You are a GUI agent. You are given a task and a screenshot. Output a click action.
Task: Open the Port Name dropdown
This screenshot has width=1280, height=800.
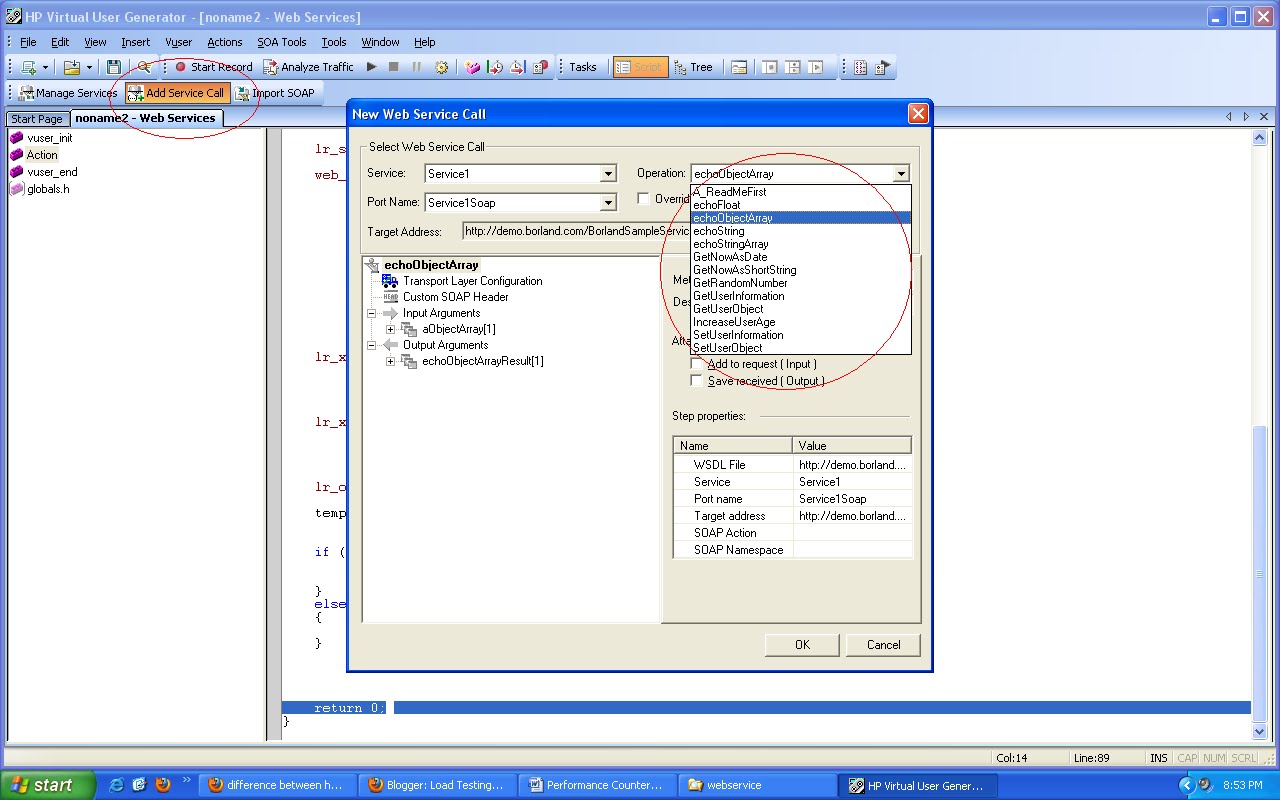[x=608, y=203]
